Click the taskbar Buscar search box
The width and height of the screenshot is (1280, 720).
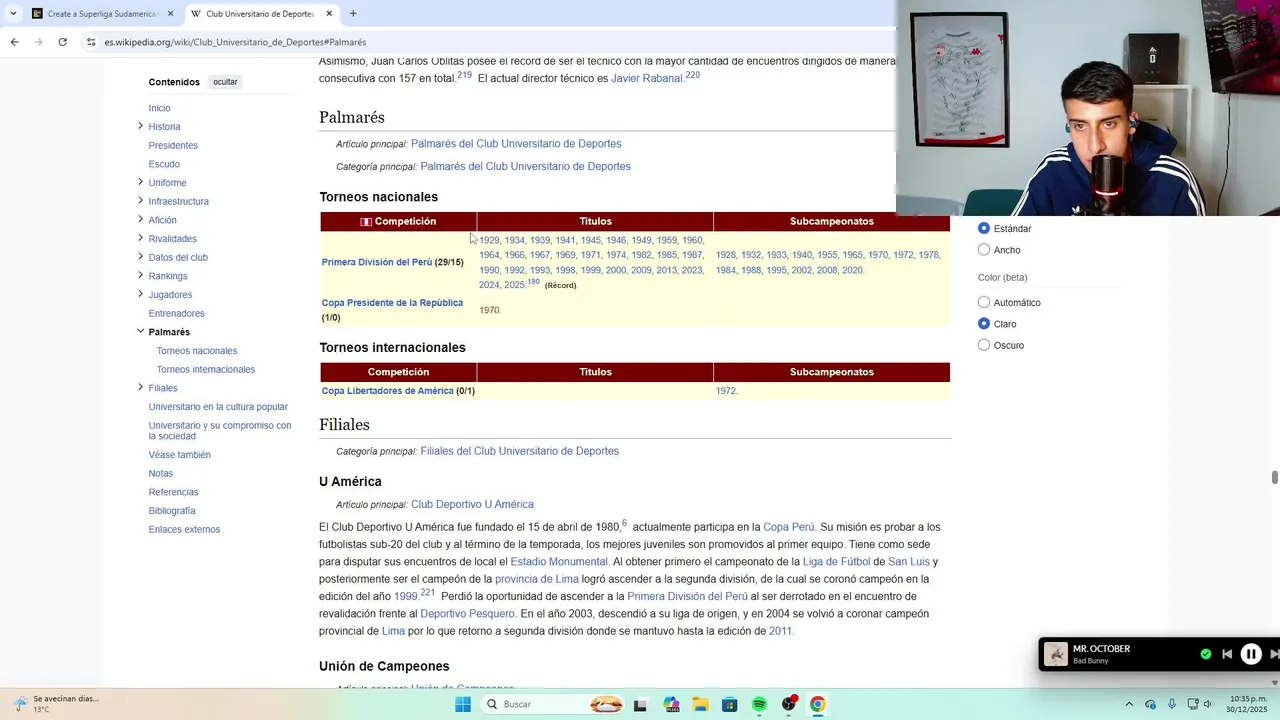coord(552,704)
